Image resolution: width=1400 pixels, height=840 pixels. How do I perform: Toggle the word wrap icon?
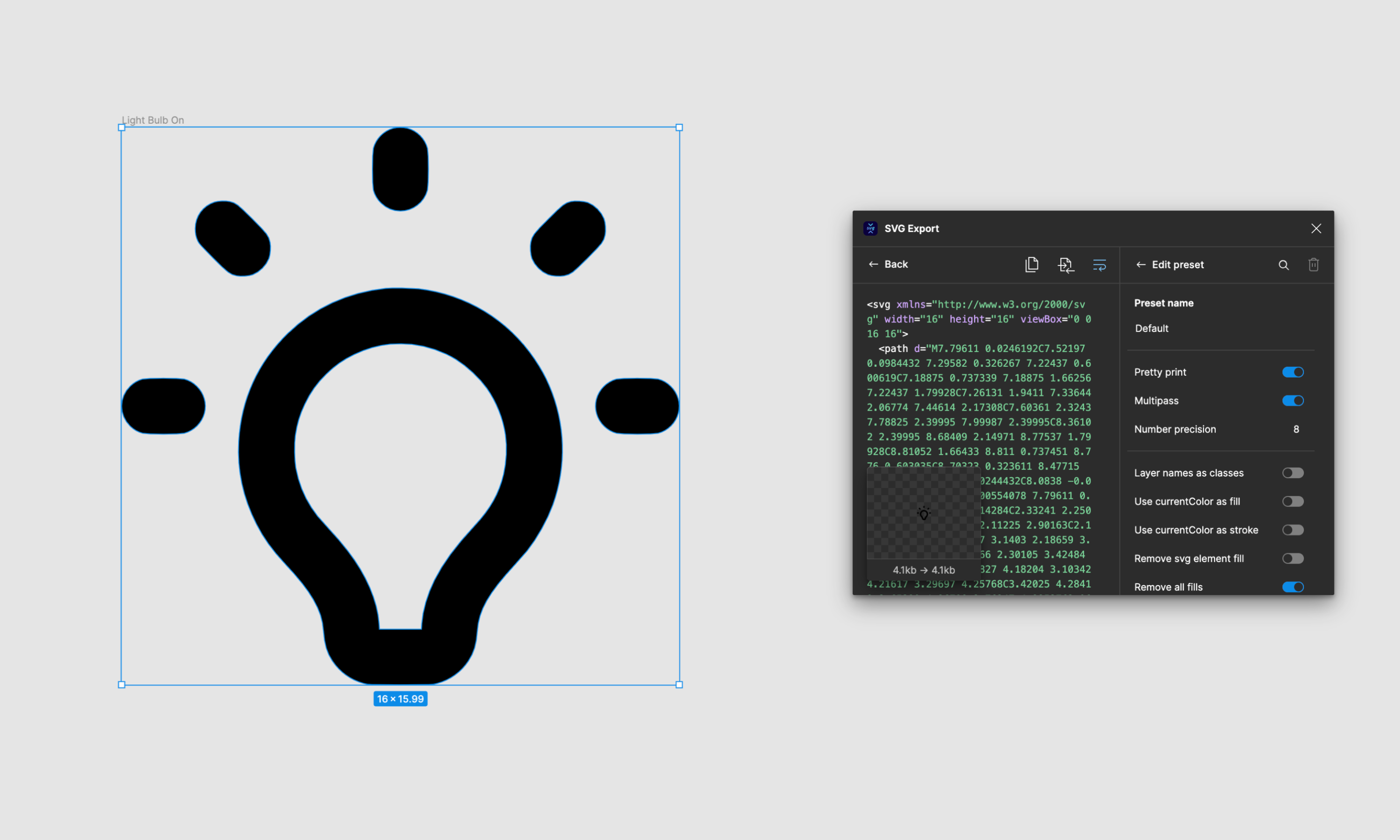tap(1099, 264)
